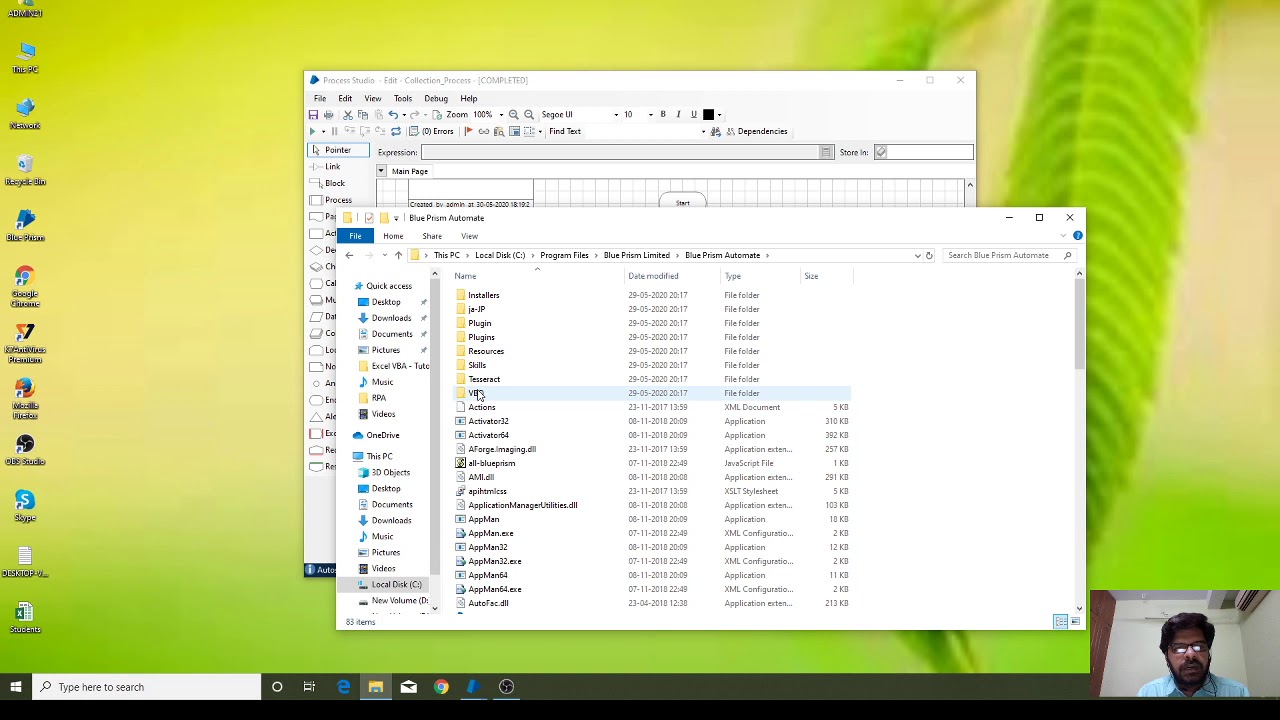The height and width of the screenshot is (720, 1280).
Task: Open the Find Text dropdown
Action: (x=703, y=132)
